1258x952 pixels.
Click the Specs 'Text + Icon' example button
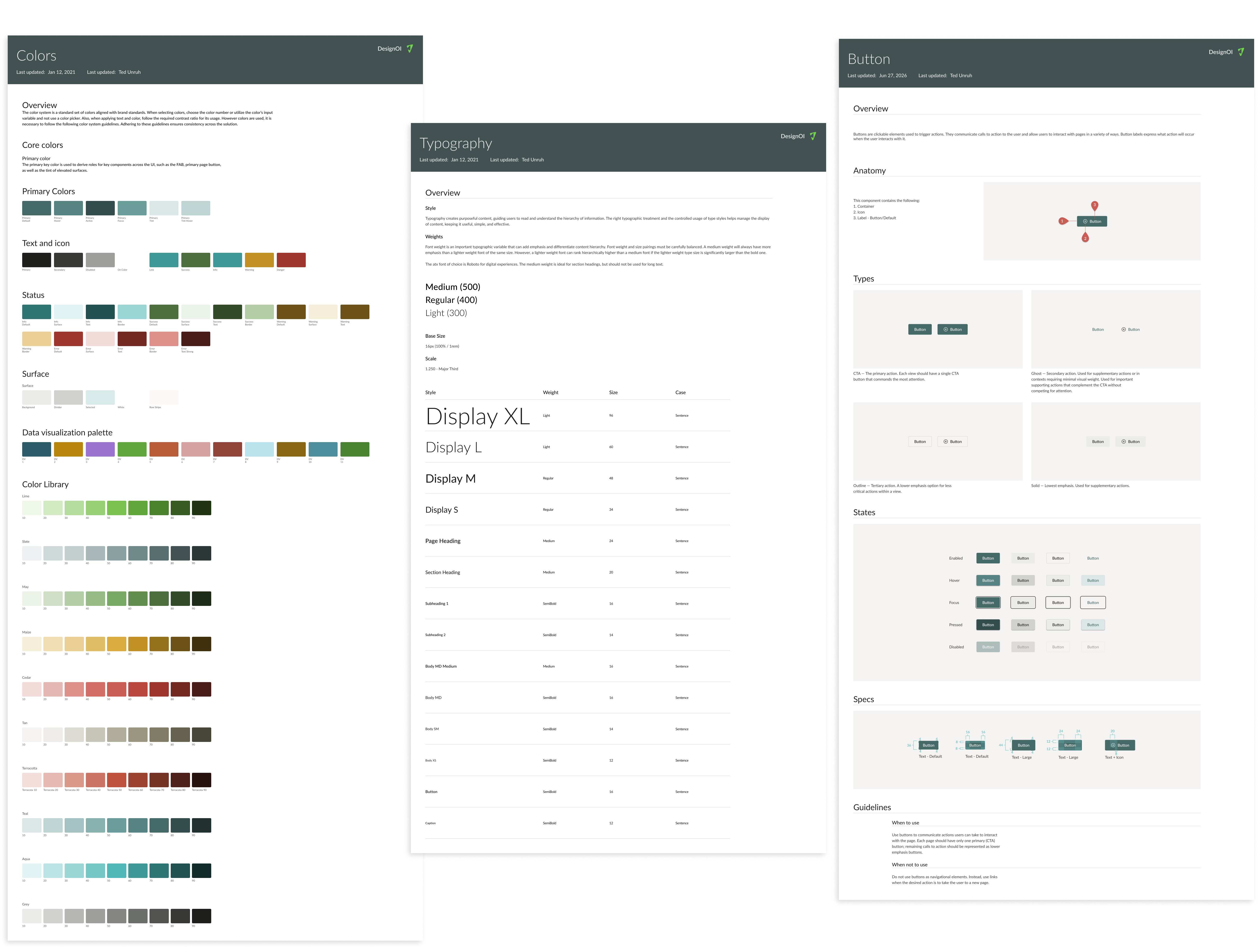tap(1120, 745)
